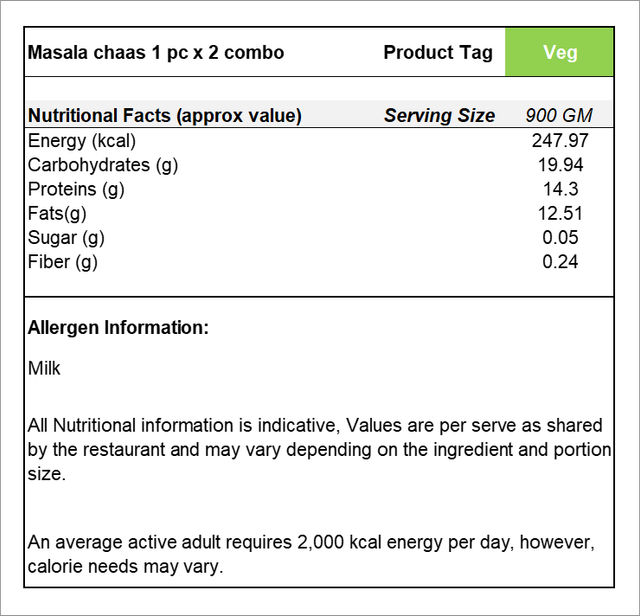Viewport: 640px width, 616px height.
Task: Click the 0.24 fiber value
Action: pos(560,262)
